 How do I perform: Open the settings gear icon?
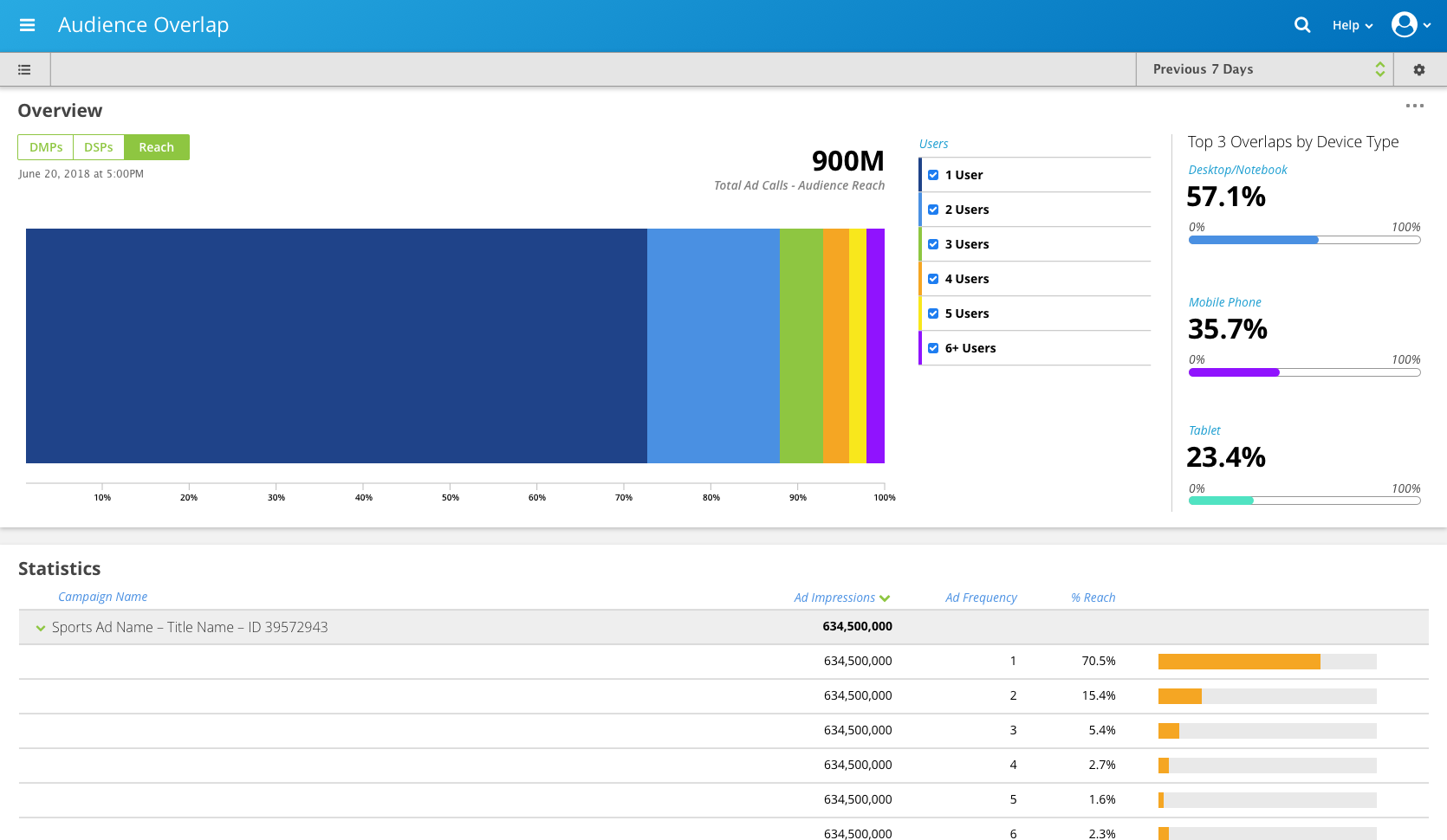tap(1418, 69)
